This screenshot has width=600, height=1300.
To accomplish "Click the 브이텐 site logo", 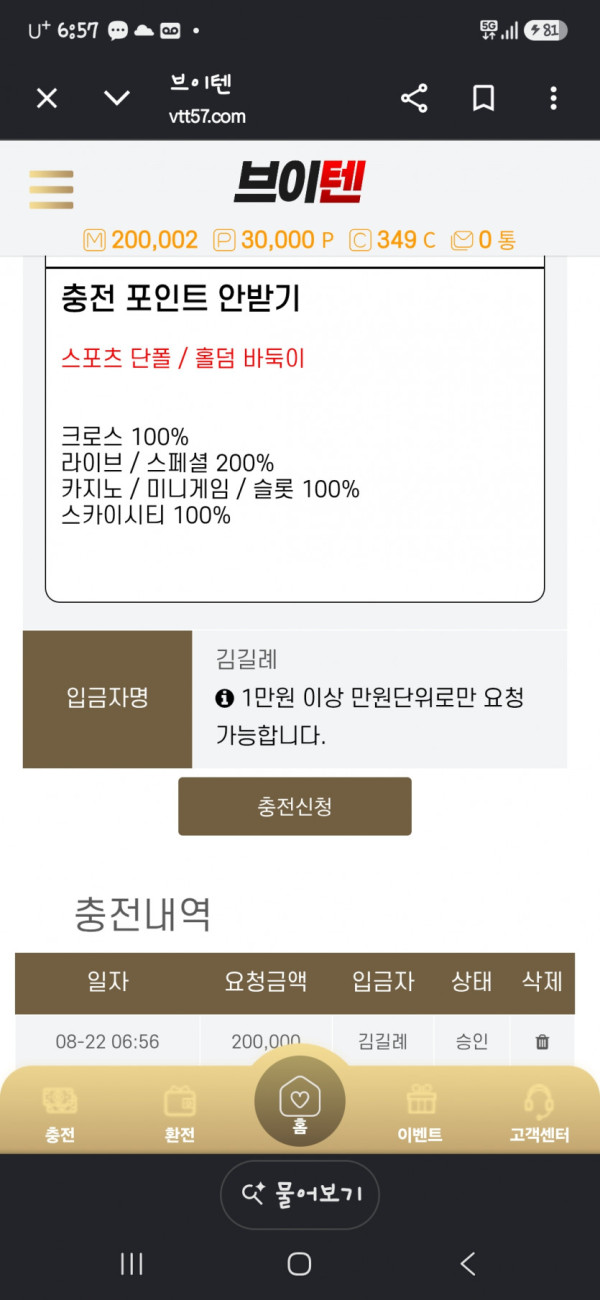I will click(300, 184).
